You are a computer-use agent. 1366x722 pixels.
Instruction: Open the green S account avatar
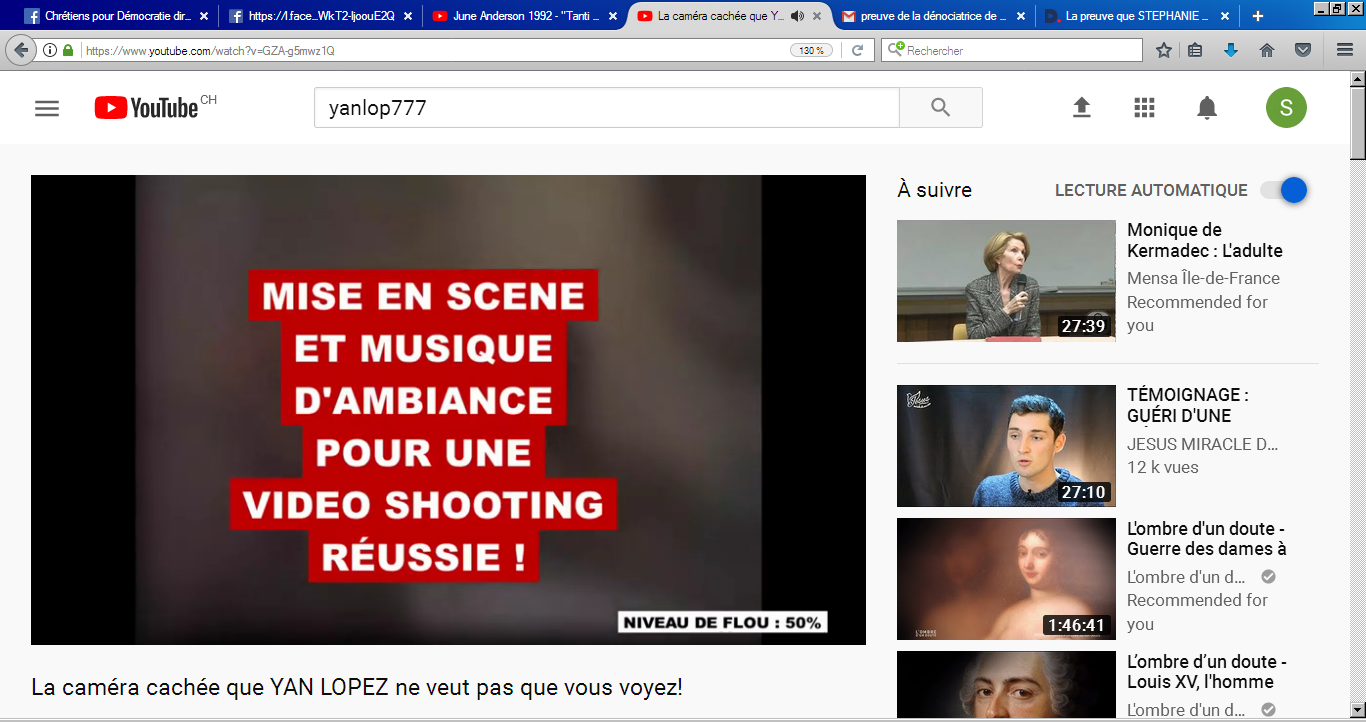point(1286,108)
